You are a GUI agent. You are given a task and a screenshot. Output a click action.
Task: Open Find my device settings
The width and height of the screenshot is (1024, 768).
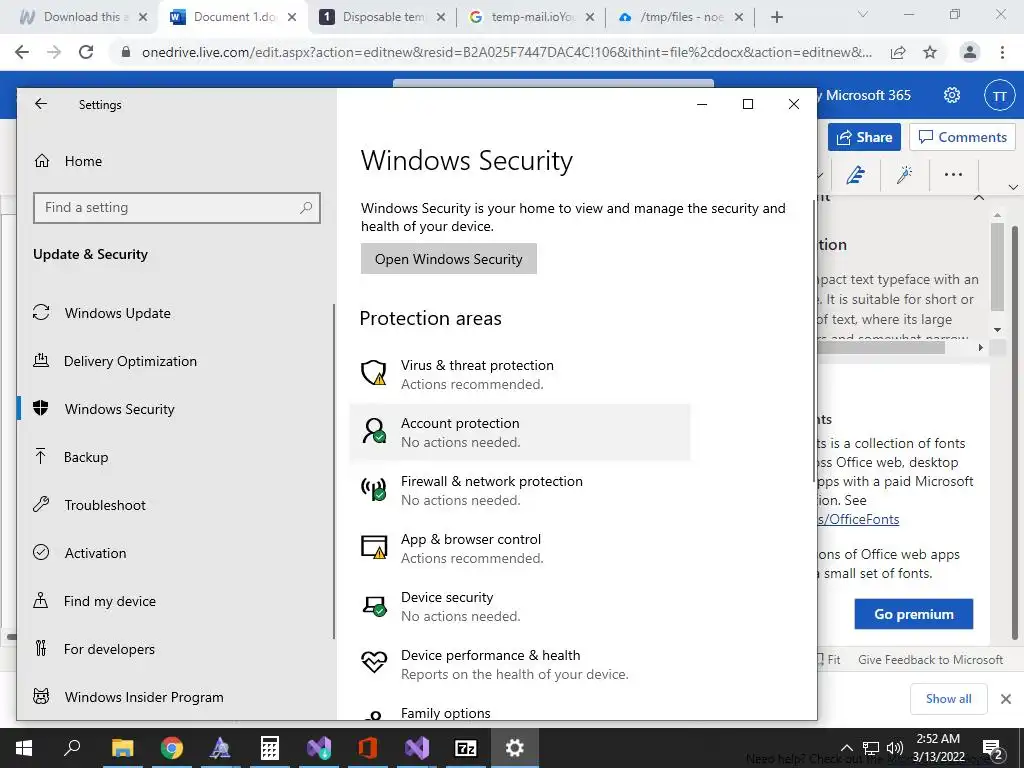[110, 601]
